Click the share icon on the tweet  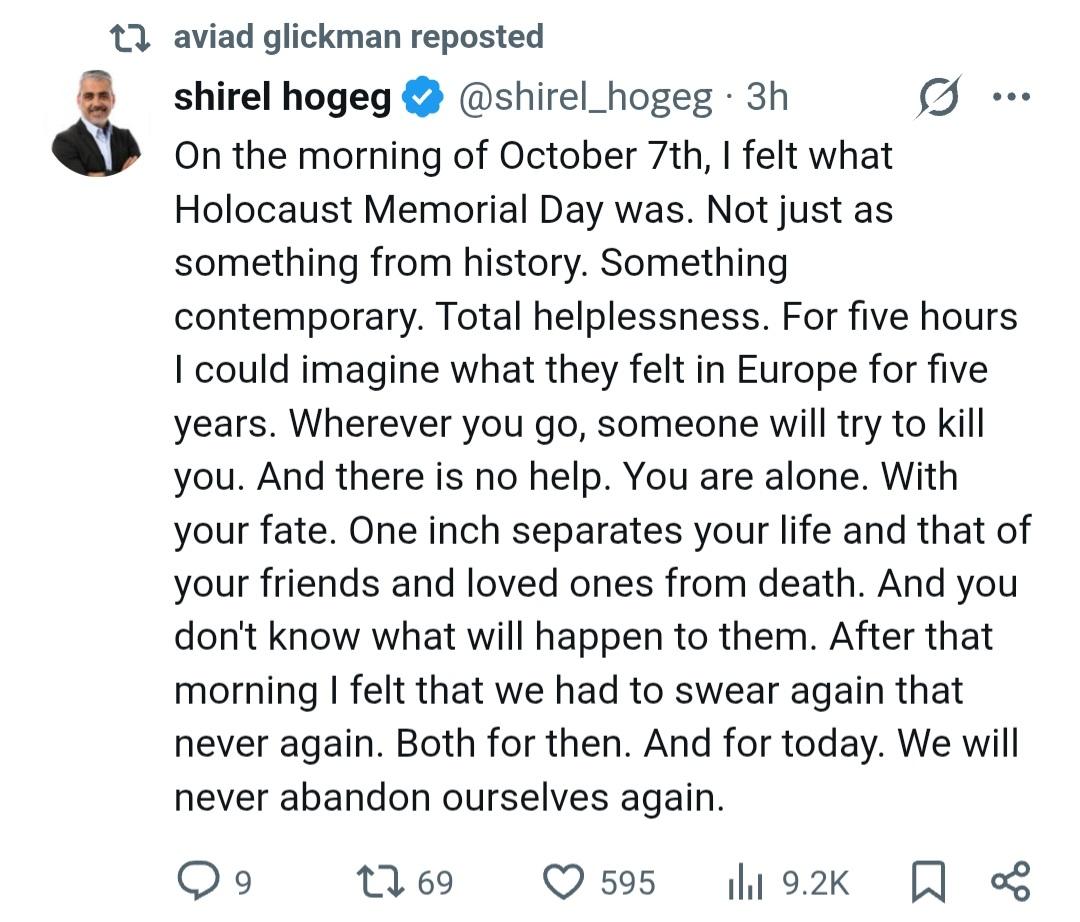[x=1008, y=881]
